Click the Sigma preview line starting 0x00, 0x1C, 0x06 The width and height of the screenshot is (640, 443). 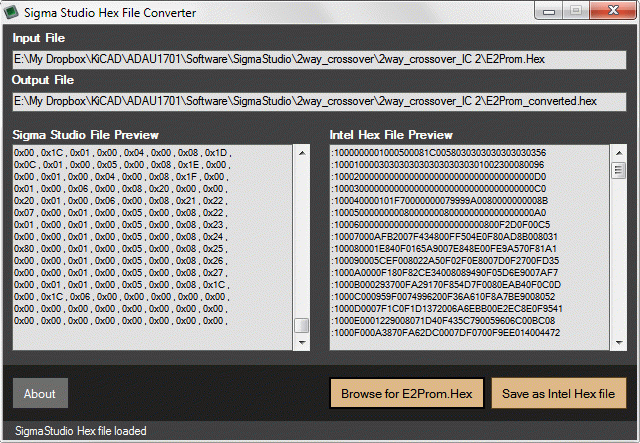click(x=122, y=297)
